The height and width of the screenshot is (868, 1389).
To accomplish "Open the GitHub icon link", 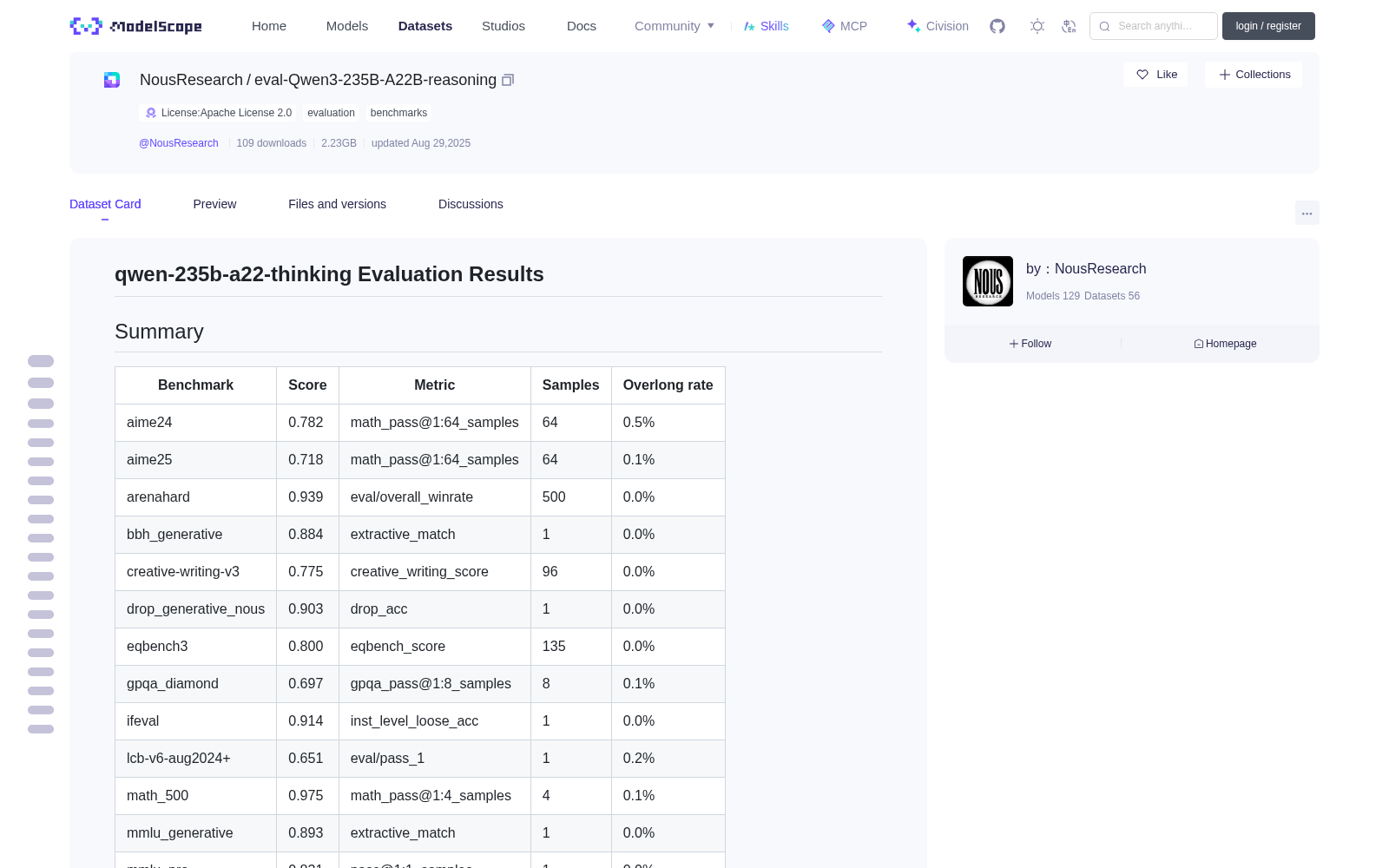I will [997, 26].
